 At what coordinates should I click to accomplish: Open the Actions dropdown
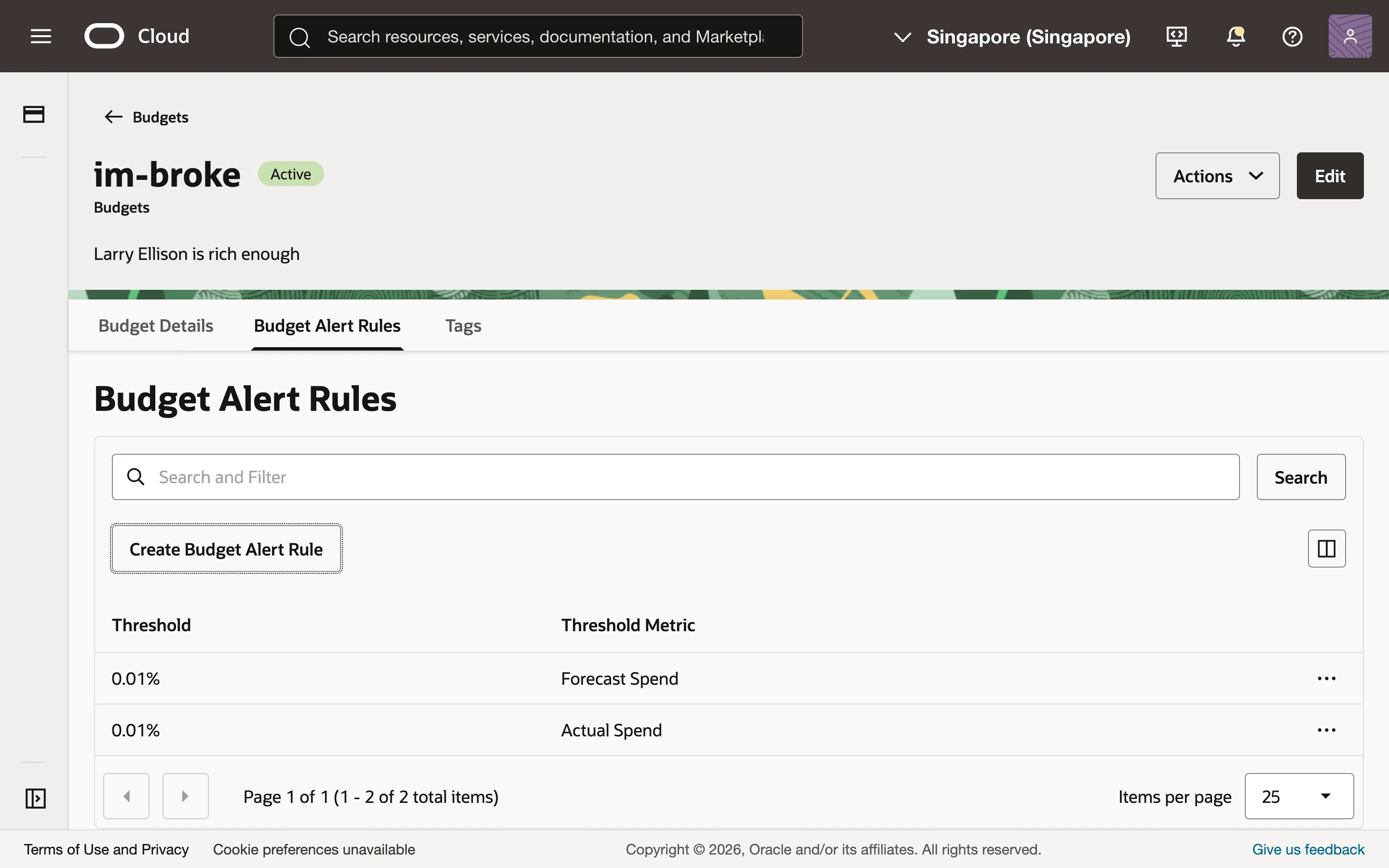(1217, 176)
